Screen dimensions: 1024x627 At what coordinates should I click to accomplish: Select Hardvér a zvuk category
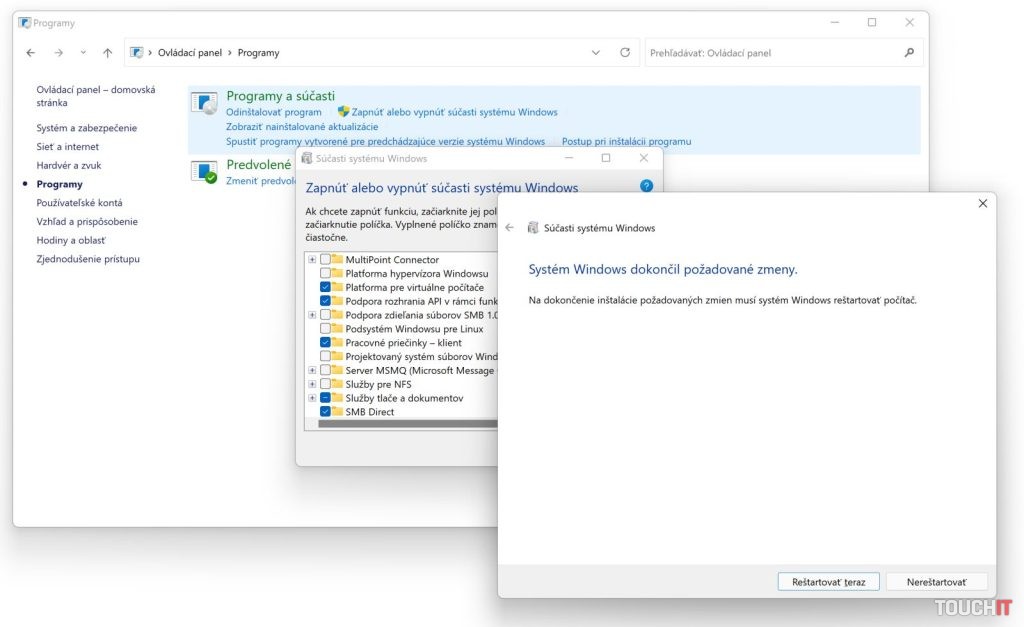69,165
